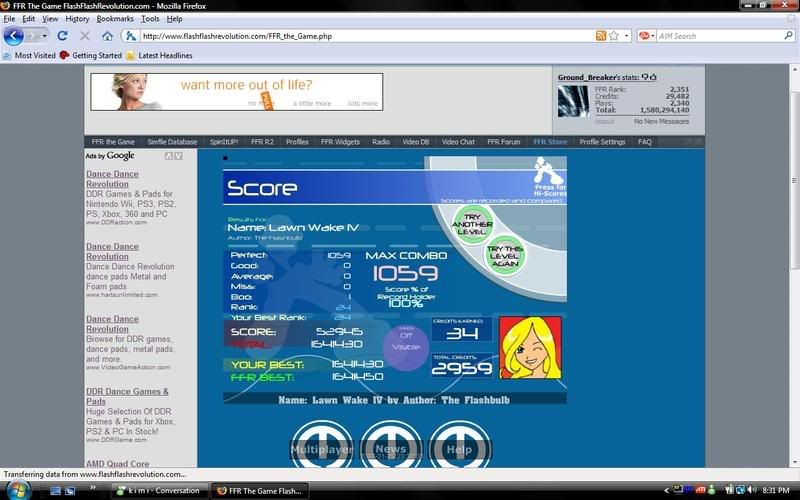
Task: Open the address bar history dropdown arrow
Action: click(x=626, y=36)
